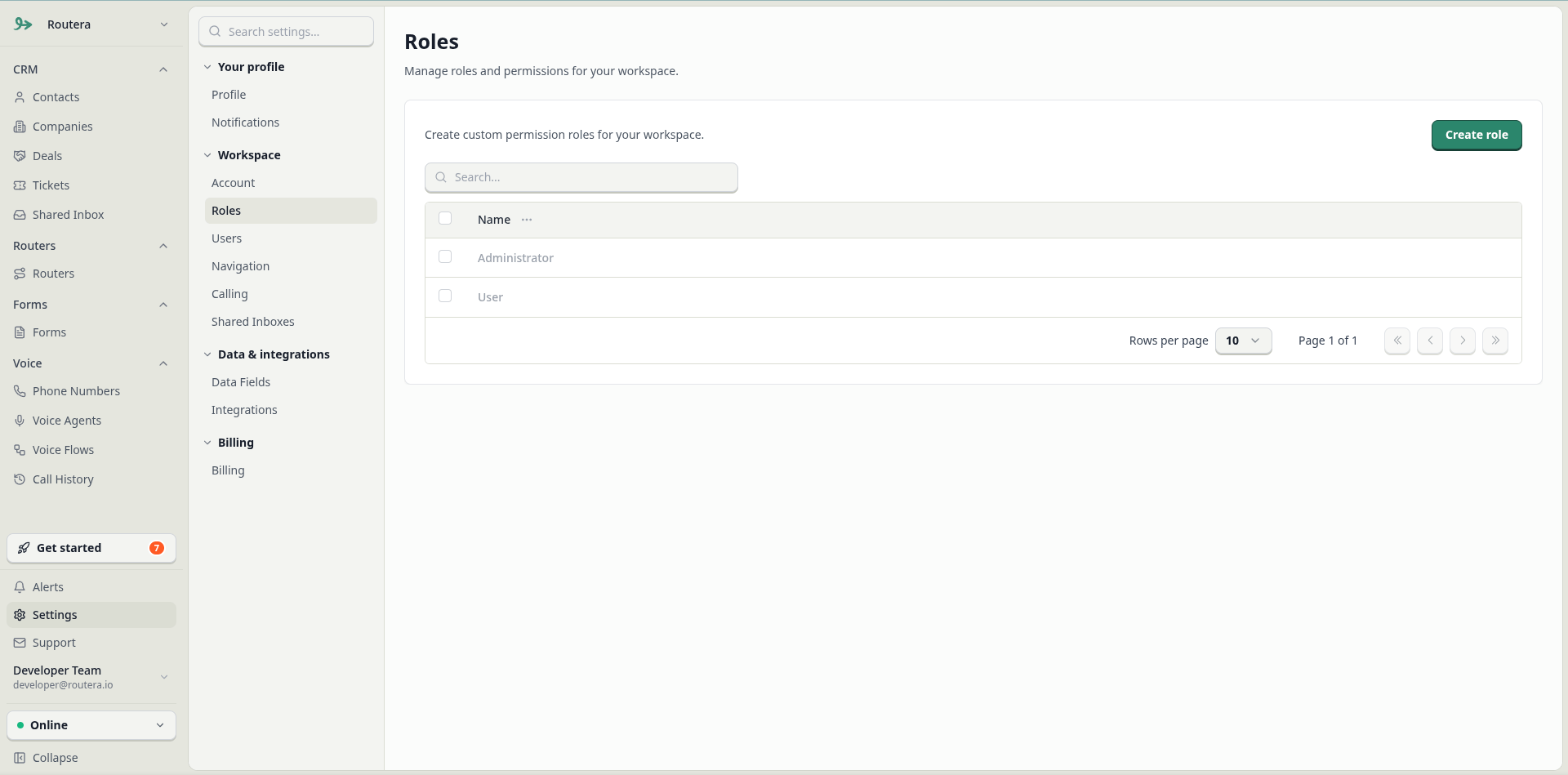Go to the next page of roles
The width and height of the screenshot is (1568, 775).
(x=1463, y=341)
